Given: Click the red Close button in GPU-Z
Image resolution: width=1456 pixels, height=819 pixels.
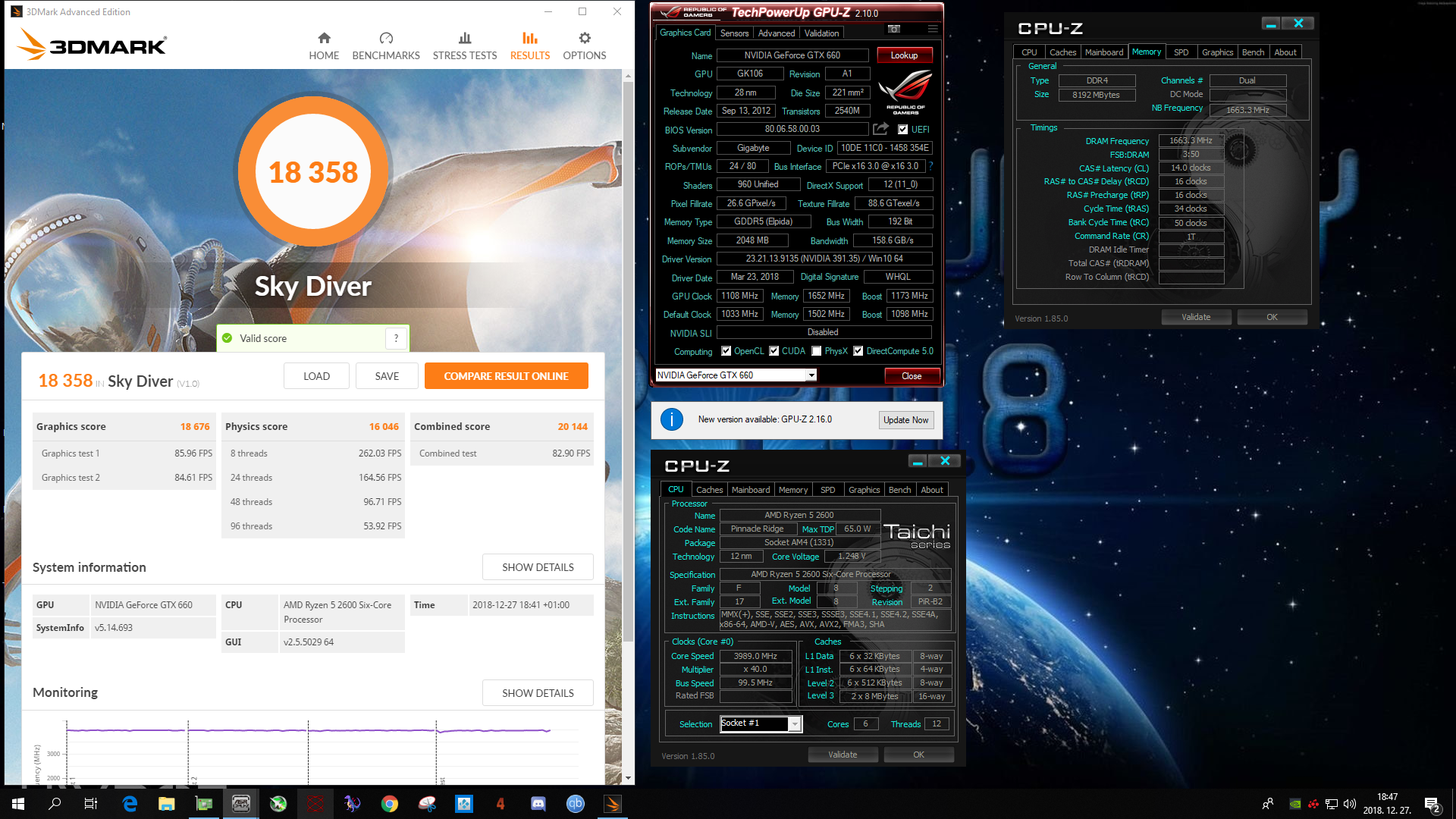Looking at the screenshot, I should click(912, 376).
